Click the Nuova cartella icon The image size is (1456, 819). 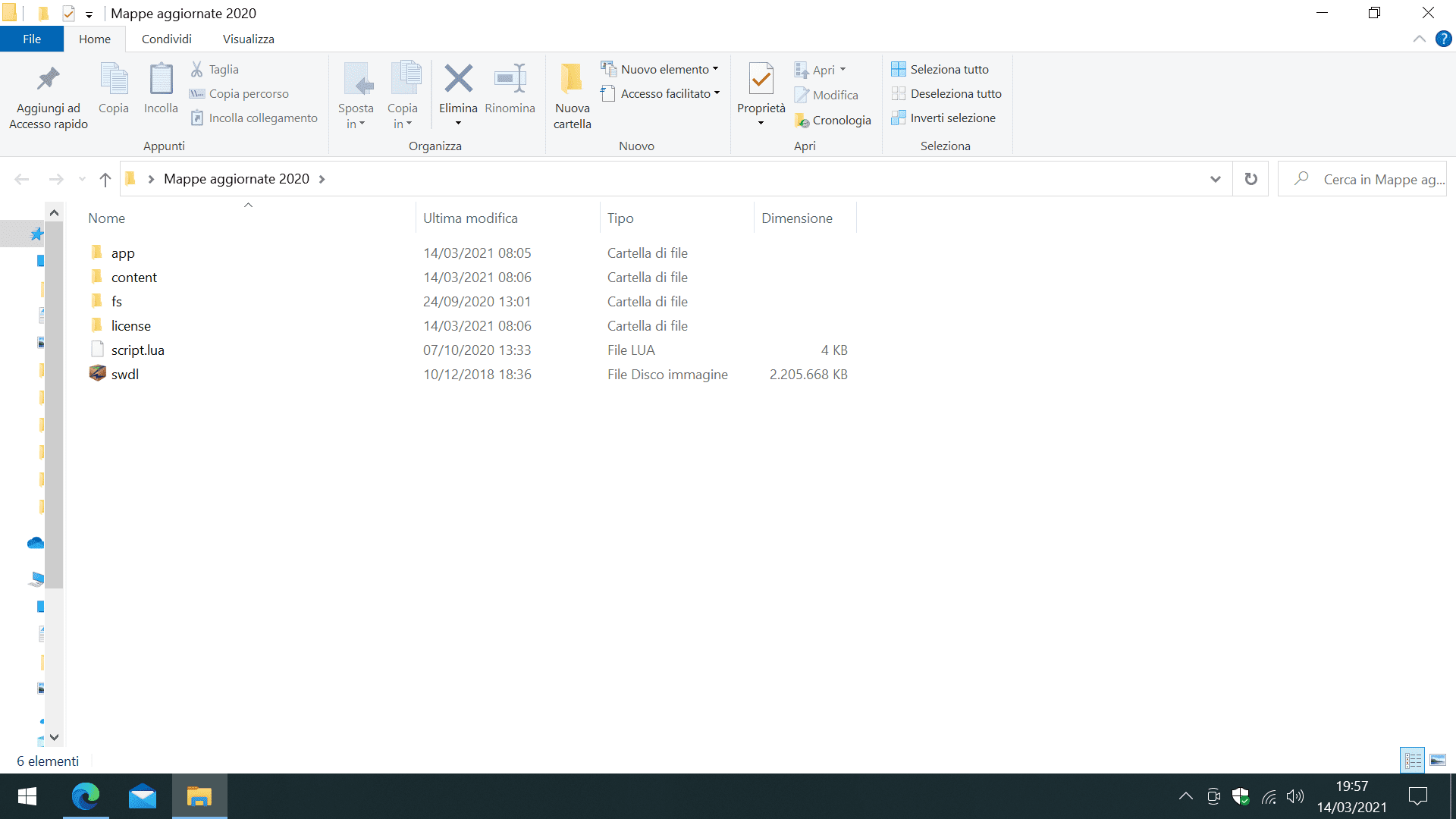pos(572,80)
